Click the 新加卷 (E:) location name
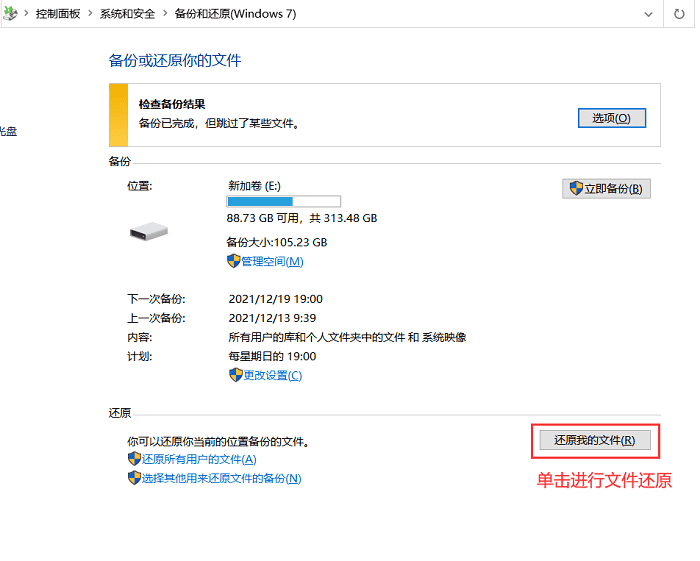This screenshot has height=561, width=700. 254,186
